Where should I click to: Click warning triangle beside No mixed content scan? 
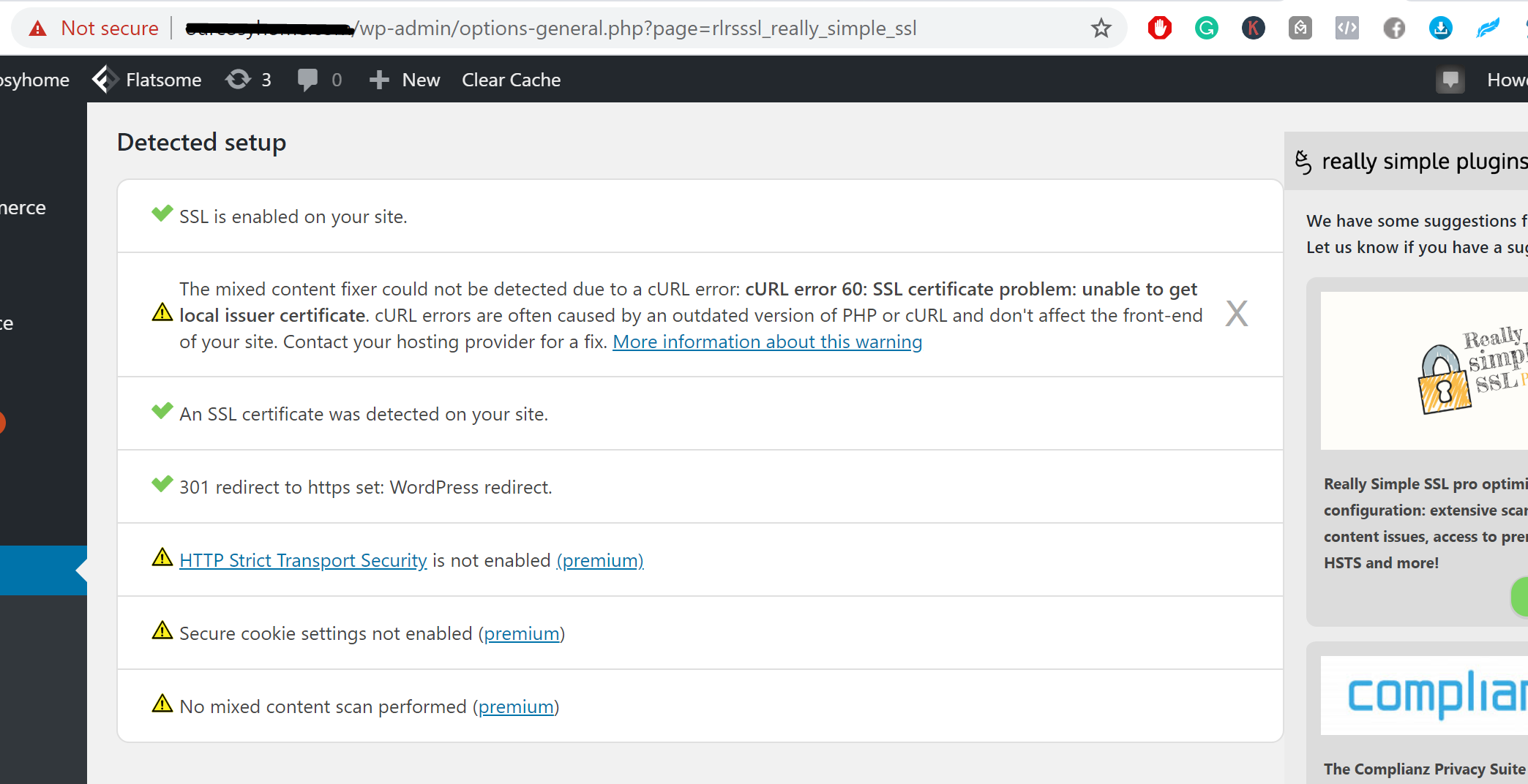(x=162, y=704)
